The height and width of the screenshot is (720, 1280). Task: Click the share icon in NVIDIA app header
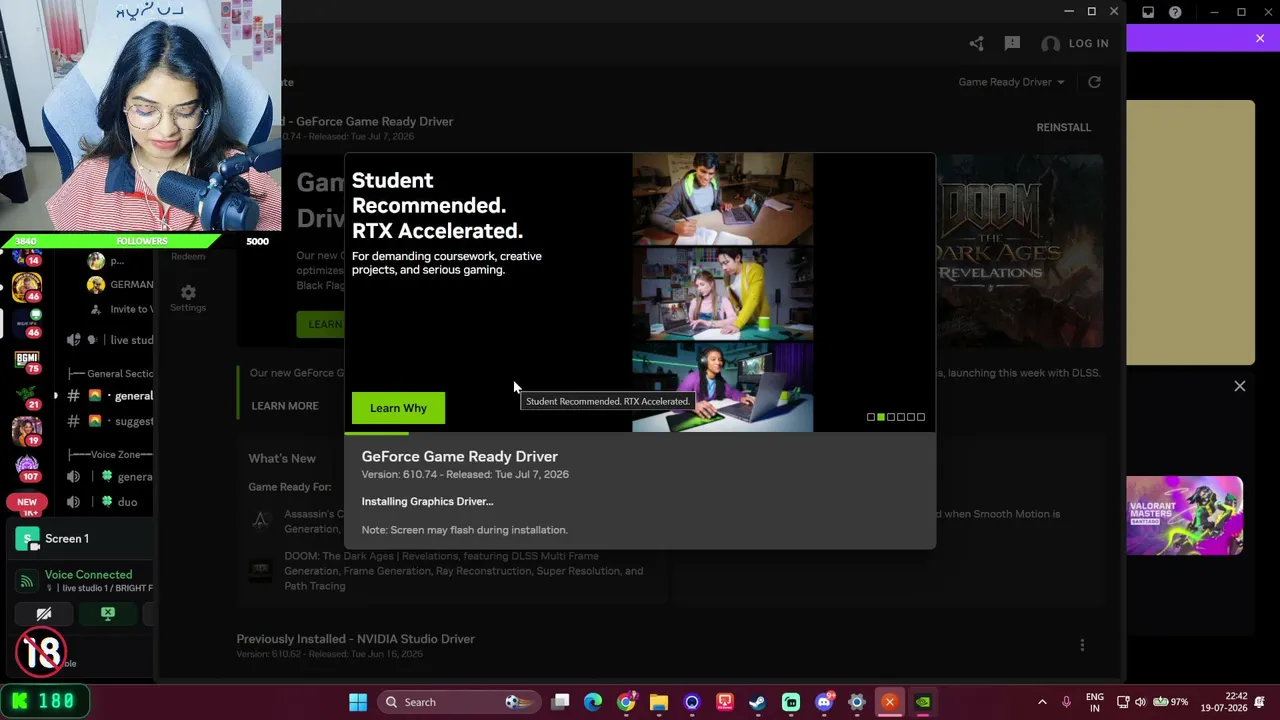[976, 43]
